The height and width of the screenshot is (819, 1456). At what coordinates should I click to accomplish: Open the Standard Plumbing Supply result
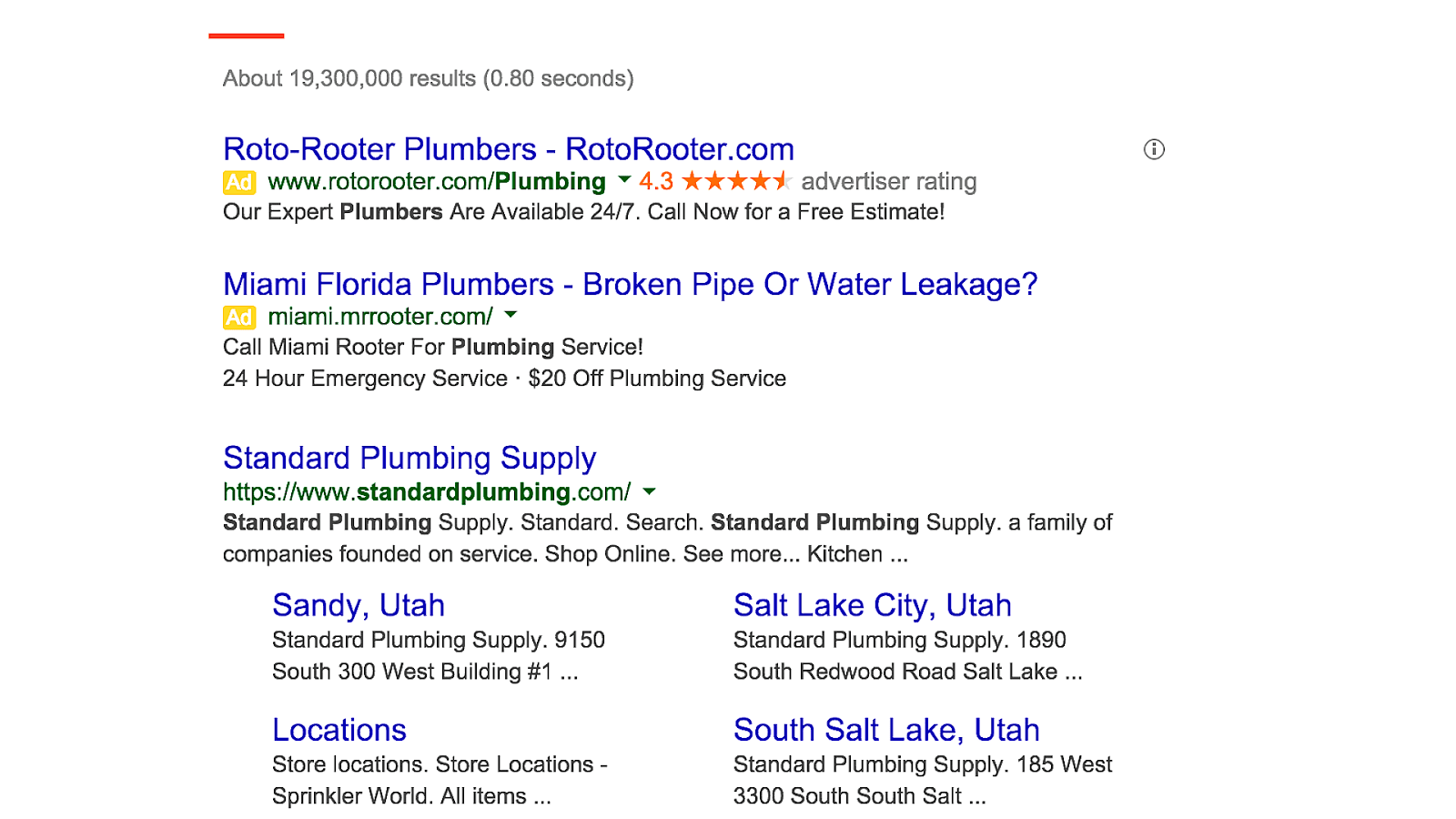(408, 458)
